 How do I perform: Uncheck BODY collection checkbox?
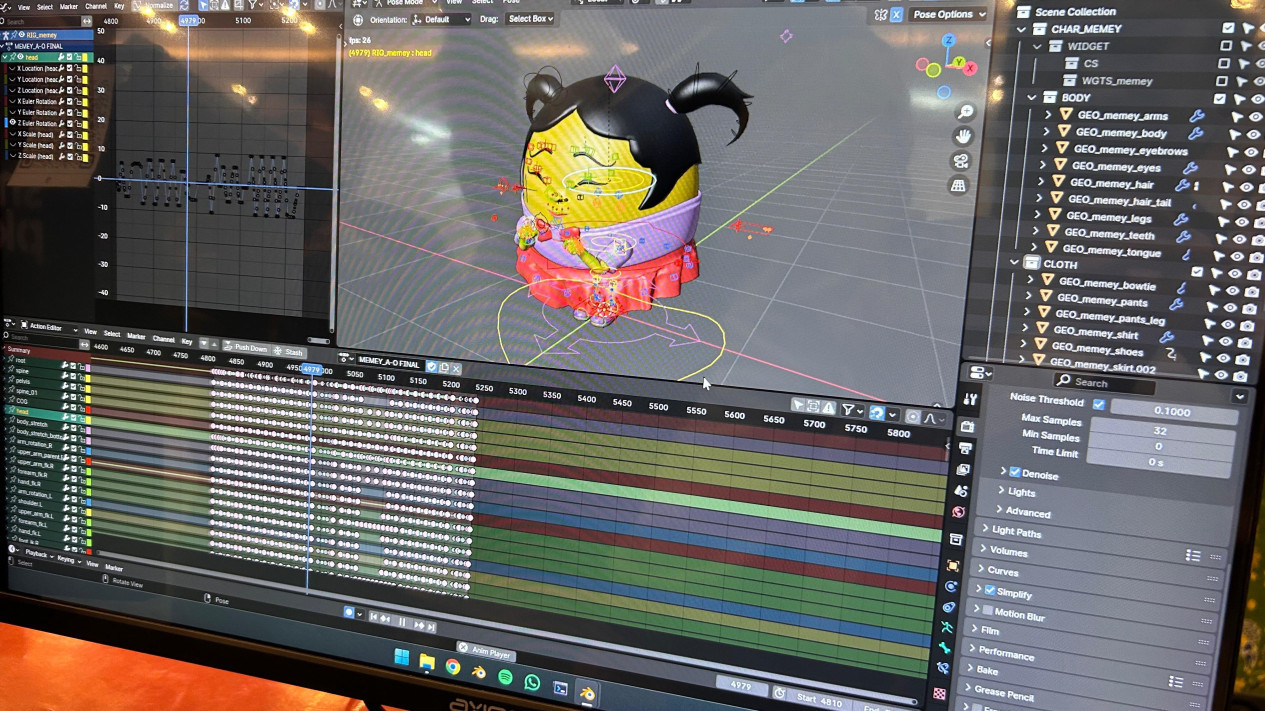tap(1219, 99)
